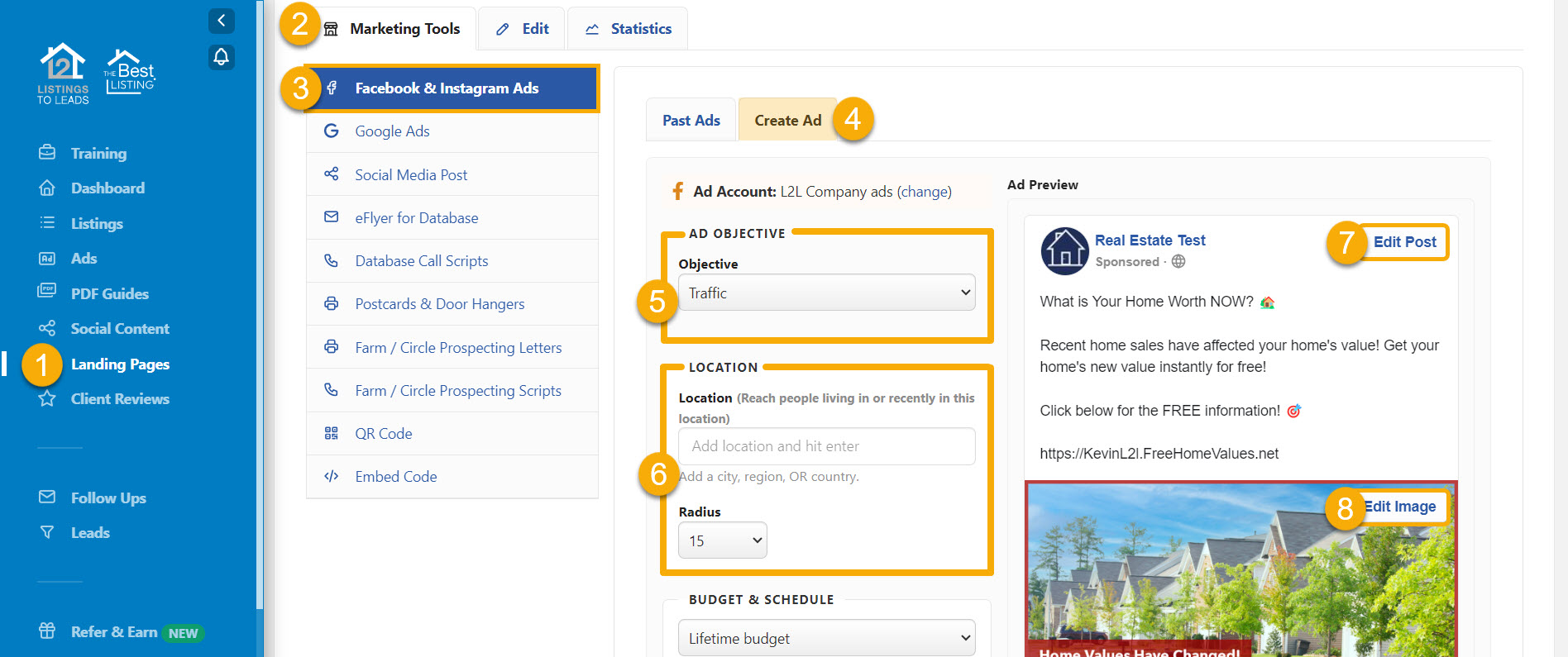Viewport: 1568px width, 657px height.
Task: Expand the Lifetime budget dropdown
Action: tap(826, 638)
